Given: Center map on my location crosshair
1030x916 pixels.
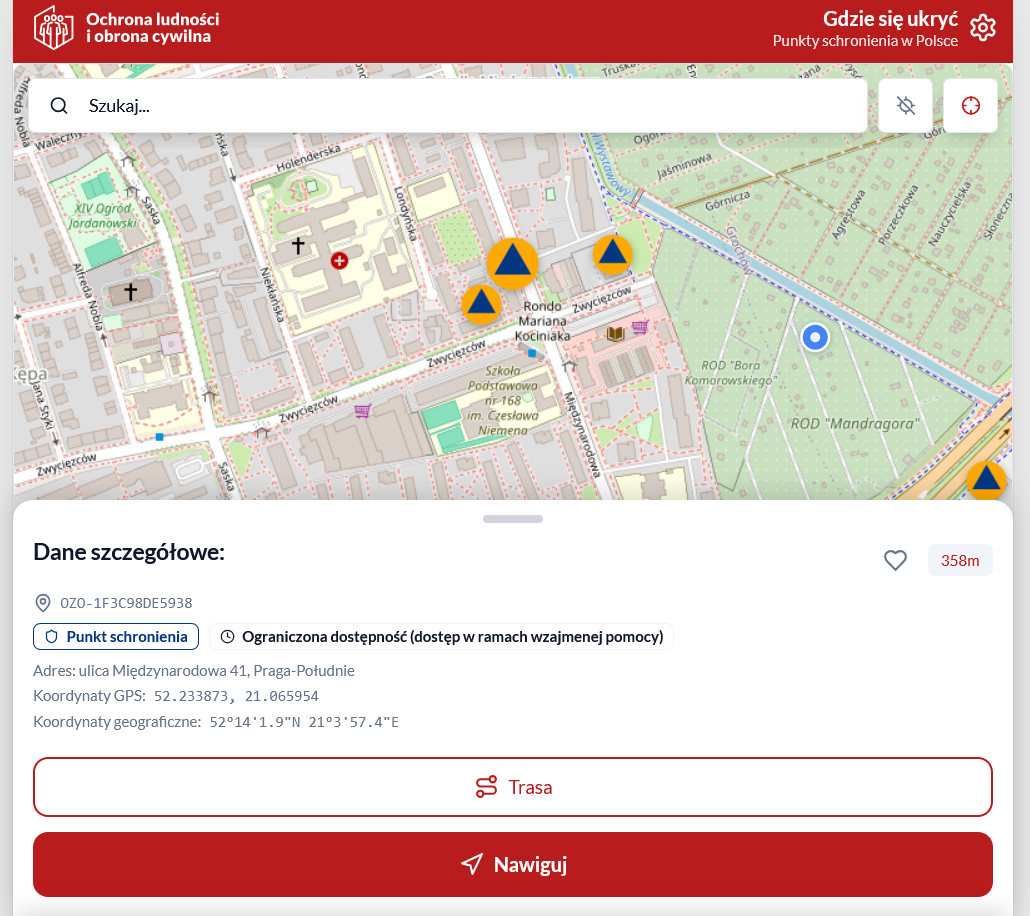Looking at the screenshot, I should pyautogui.click(x=970, y=106).
